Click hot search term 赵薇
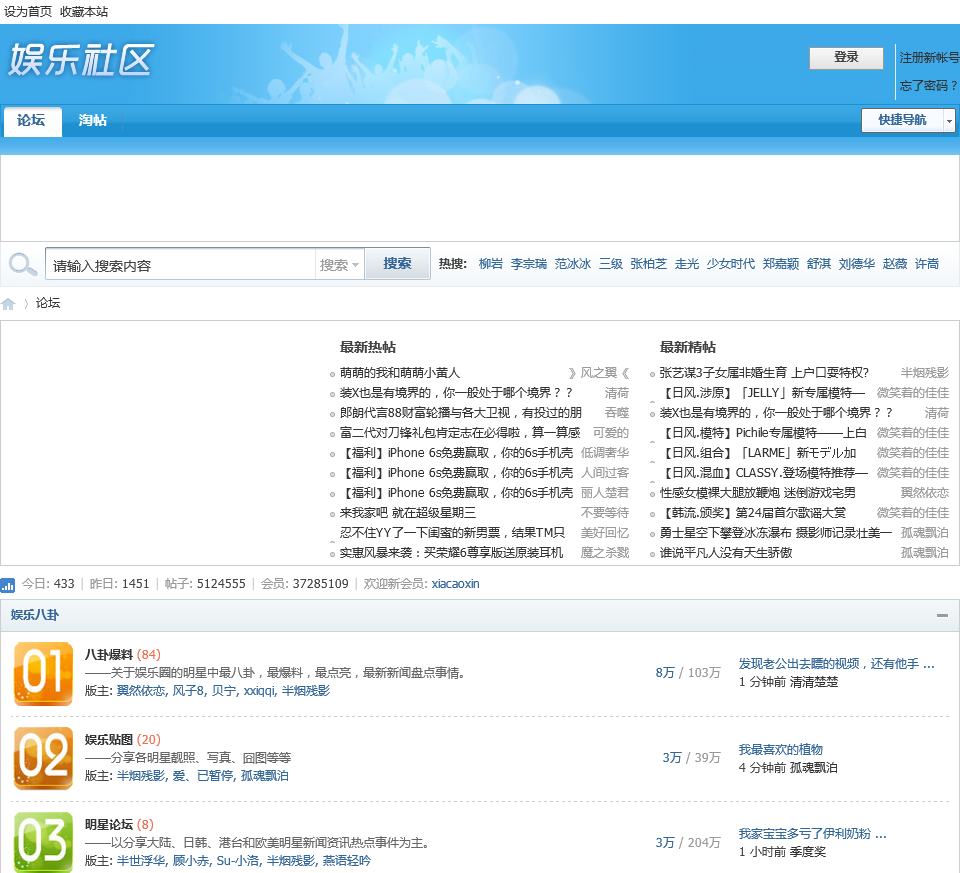 [894, 264]
